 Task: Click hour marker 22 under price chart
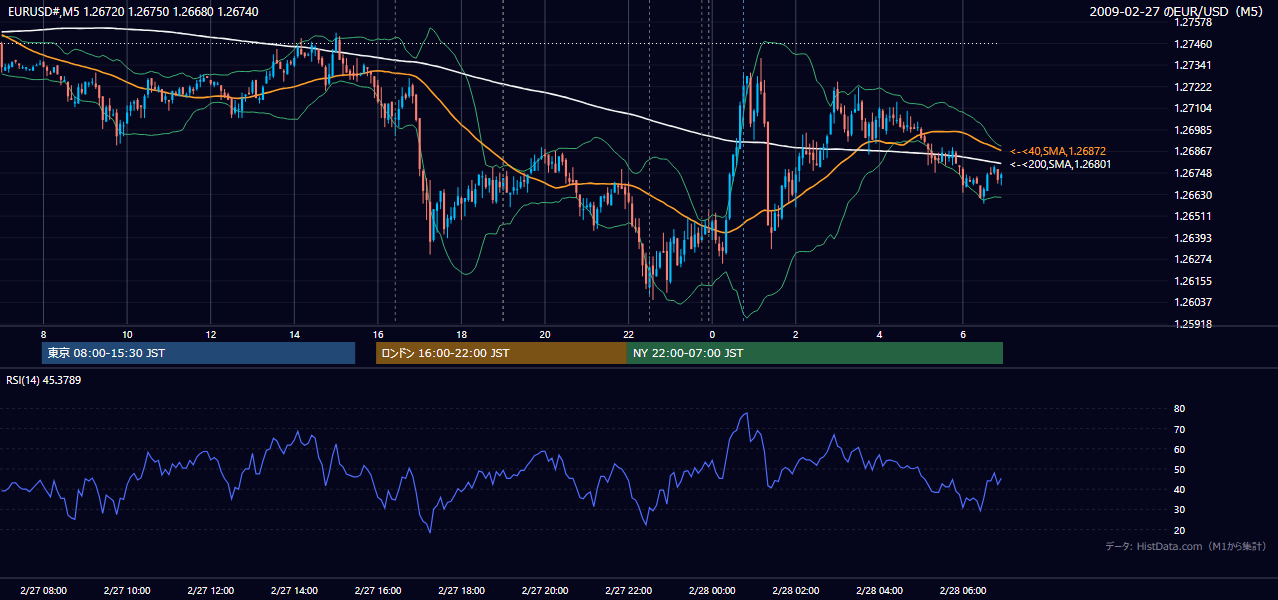click(x=628, y=334)
